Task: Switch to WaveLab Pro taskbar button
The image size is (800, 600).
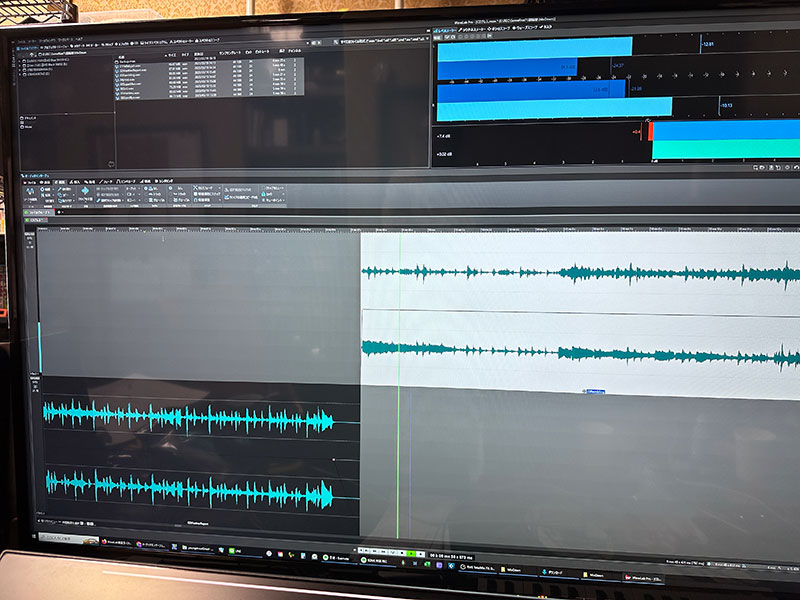Action: [643, 579]
